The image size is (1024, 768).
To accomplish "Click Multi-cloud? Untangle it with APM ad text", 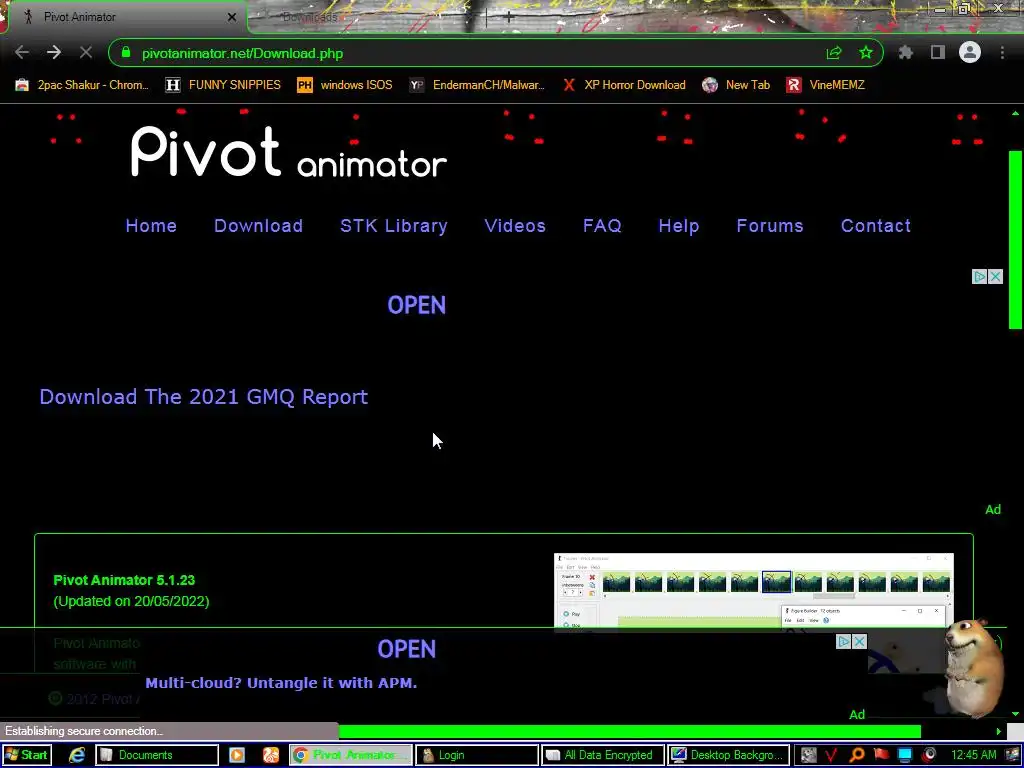I will click(281, 683).
